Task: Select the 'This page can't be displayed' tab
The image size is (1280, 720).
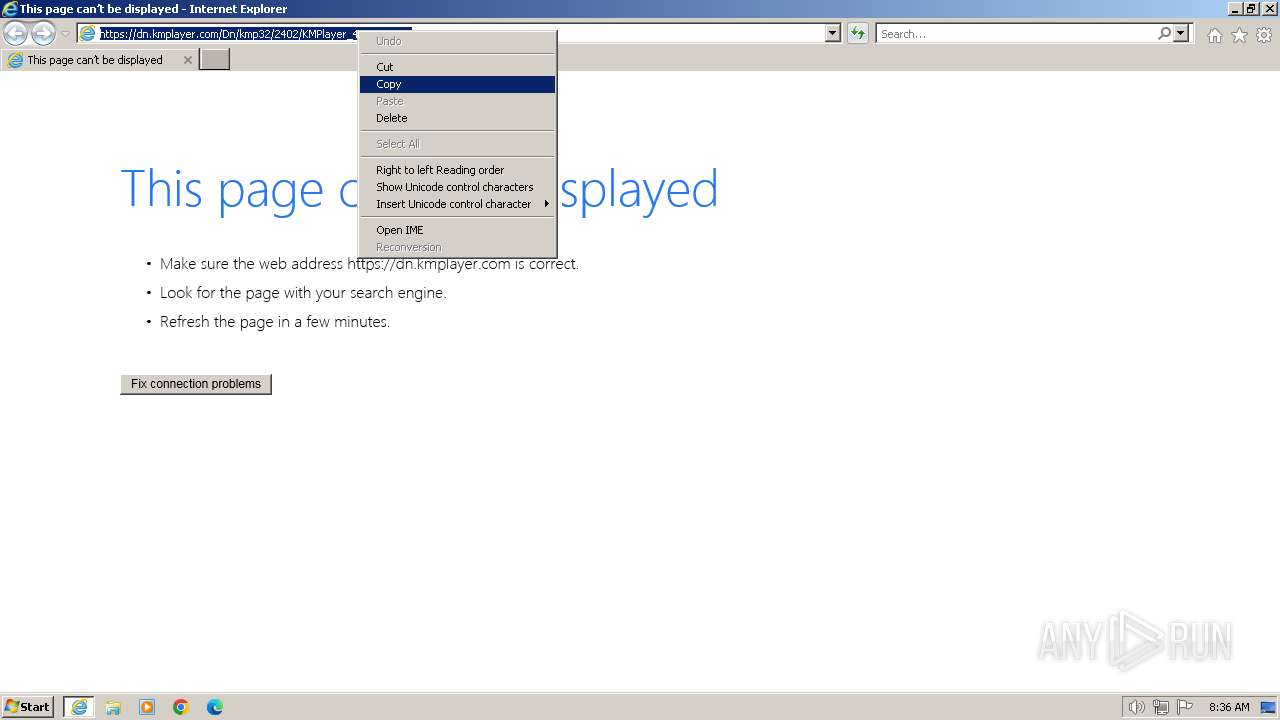Action: 98,60
